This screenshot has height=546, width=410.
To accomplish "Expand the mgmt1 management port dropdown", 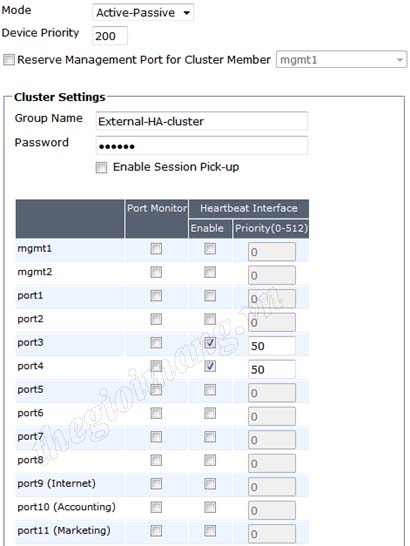I will pos(341,60).
